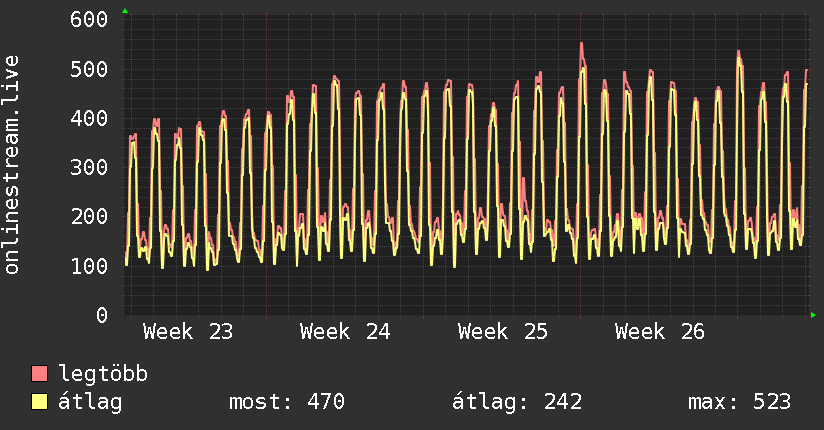Click the Week 25 axis label
This screenshot has height=430, width=824.
(x=503, y=332)
